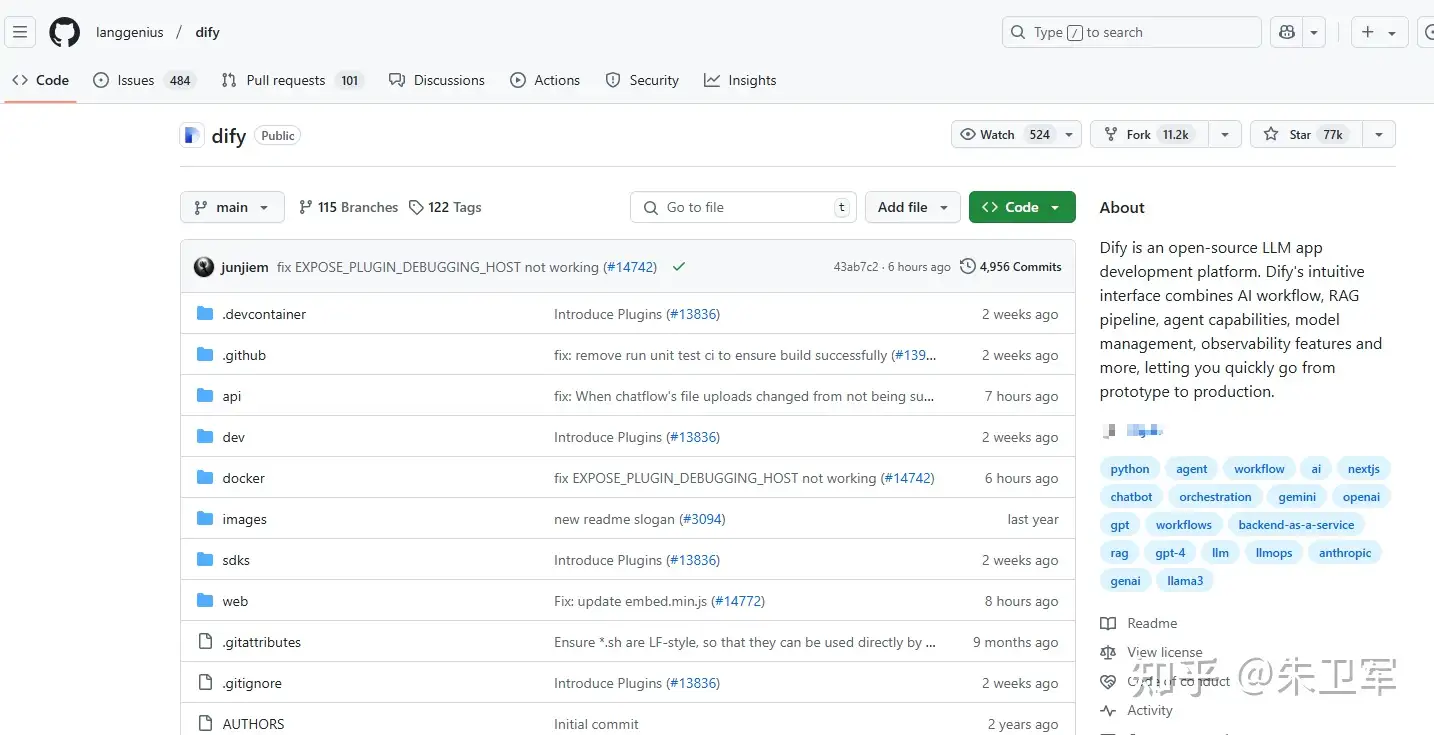Open the green Code dropdown button
The height and width of the screenshot is (735, 1434).
coord(1022,207)
